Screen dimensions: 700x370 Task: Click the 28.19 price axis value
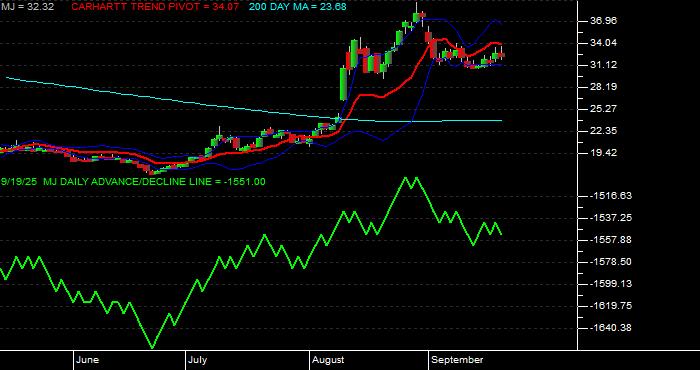(x=604, y=87)
